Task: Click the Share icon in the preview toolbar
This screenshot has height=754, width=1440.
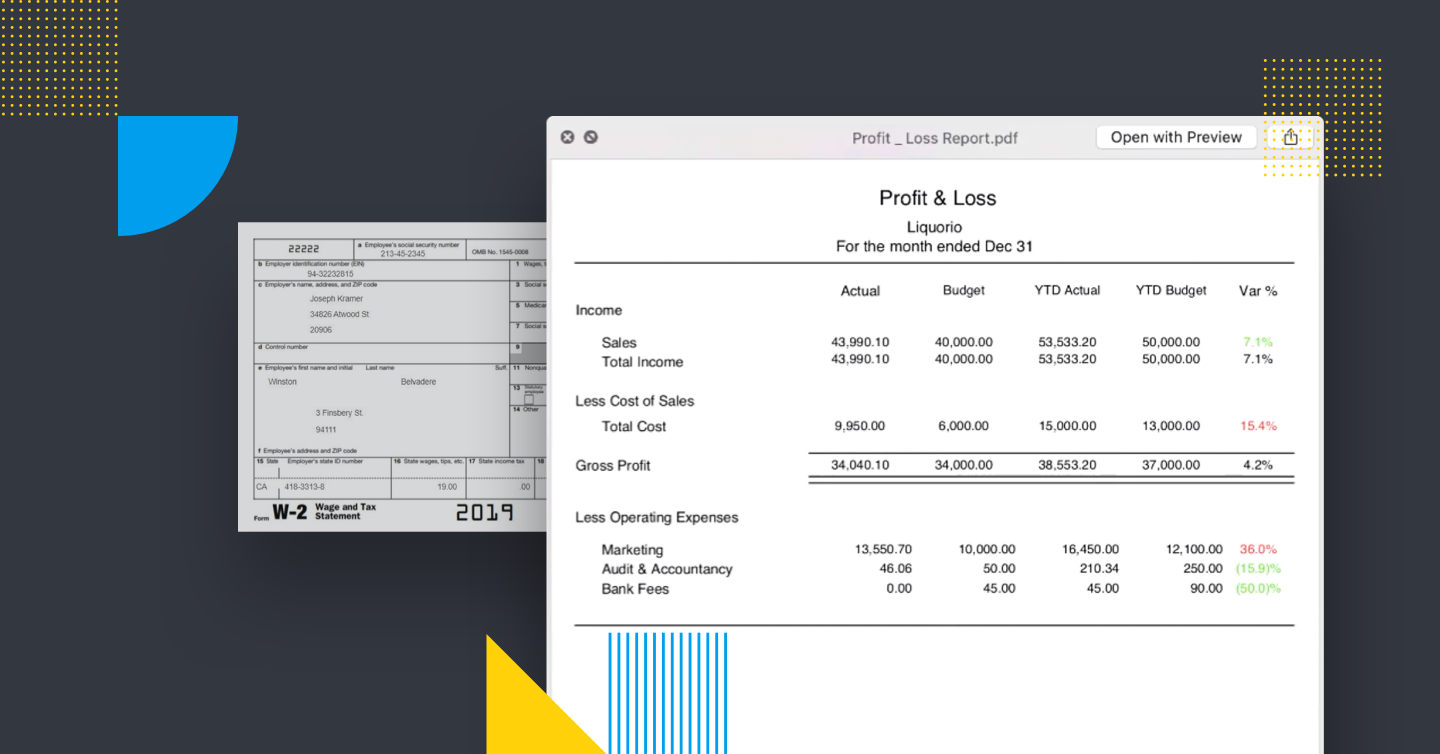Action: pyautogui.click(x=1292, y=137)
